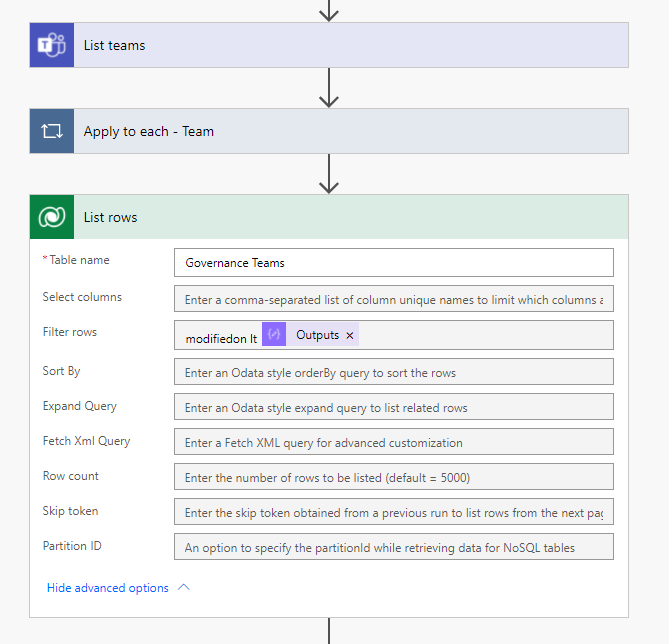Focus the Expand Query text box
This screenshot has height=644, width=669.
pos(393,407)
